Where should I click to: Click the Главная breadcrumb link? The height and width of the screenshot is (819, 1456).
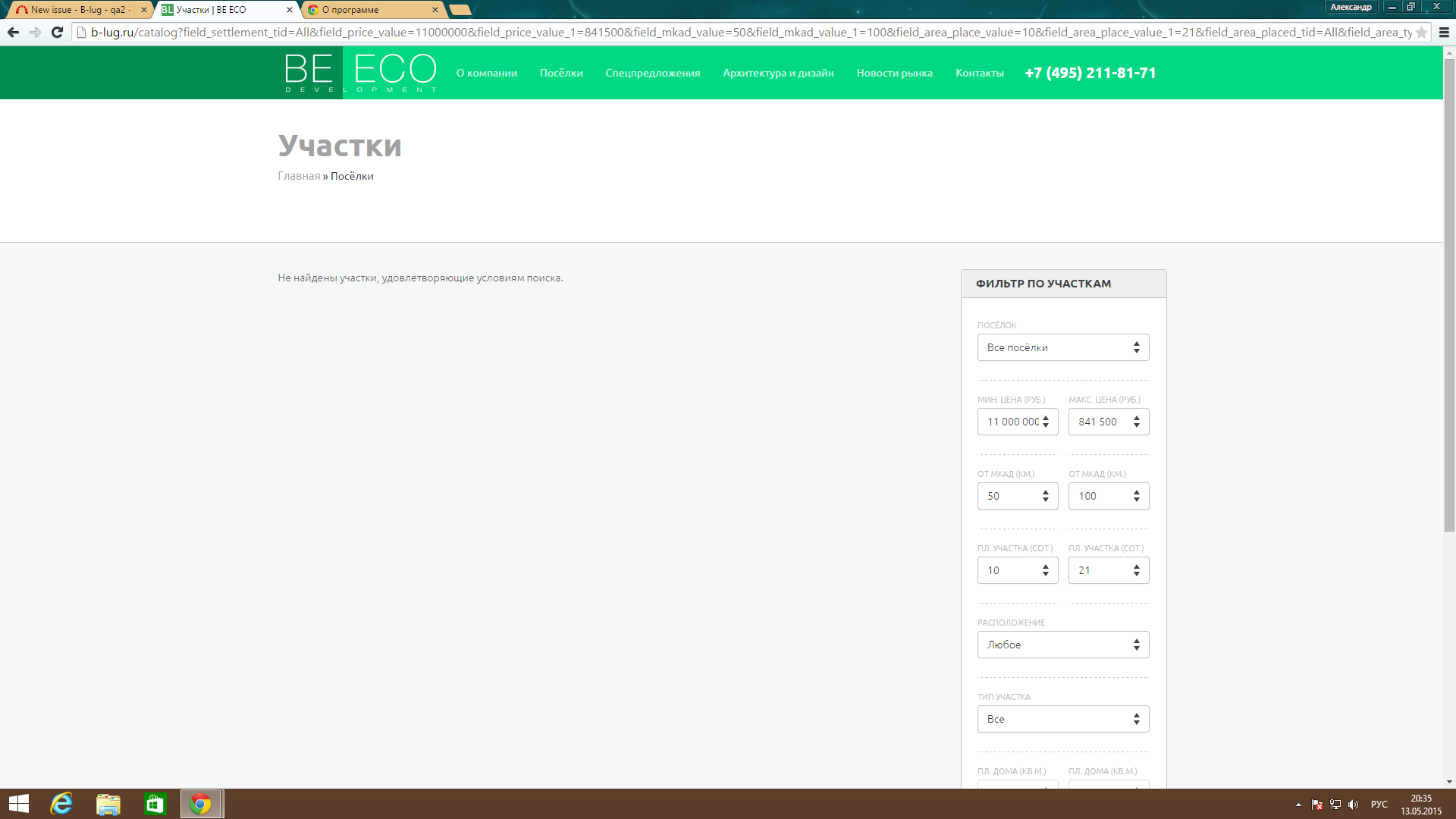[299, 176]
